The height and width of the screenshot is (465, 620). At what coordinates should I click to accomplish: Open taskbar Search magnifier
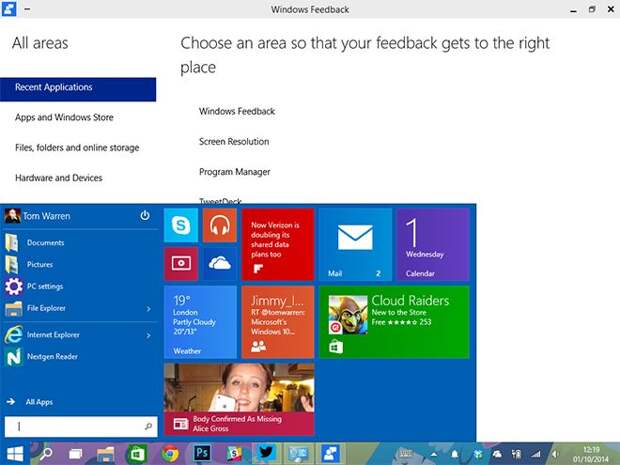(x=45, y=454)
